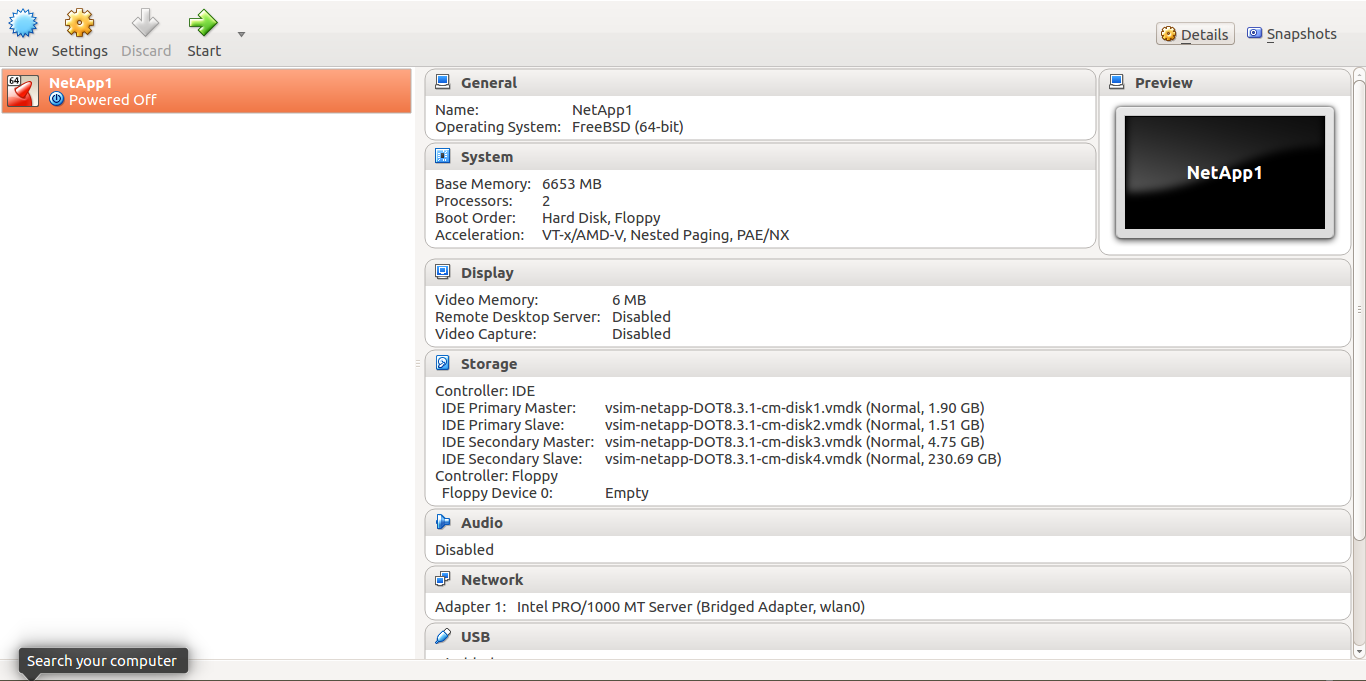This screenshot has height=681, width=1366.
Task: Open the Settings gear icon
Action: click(79, 22)
